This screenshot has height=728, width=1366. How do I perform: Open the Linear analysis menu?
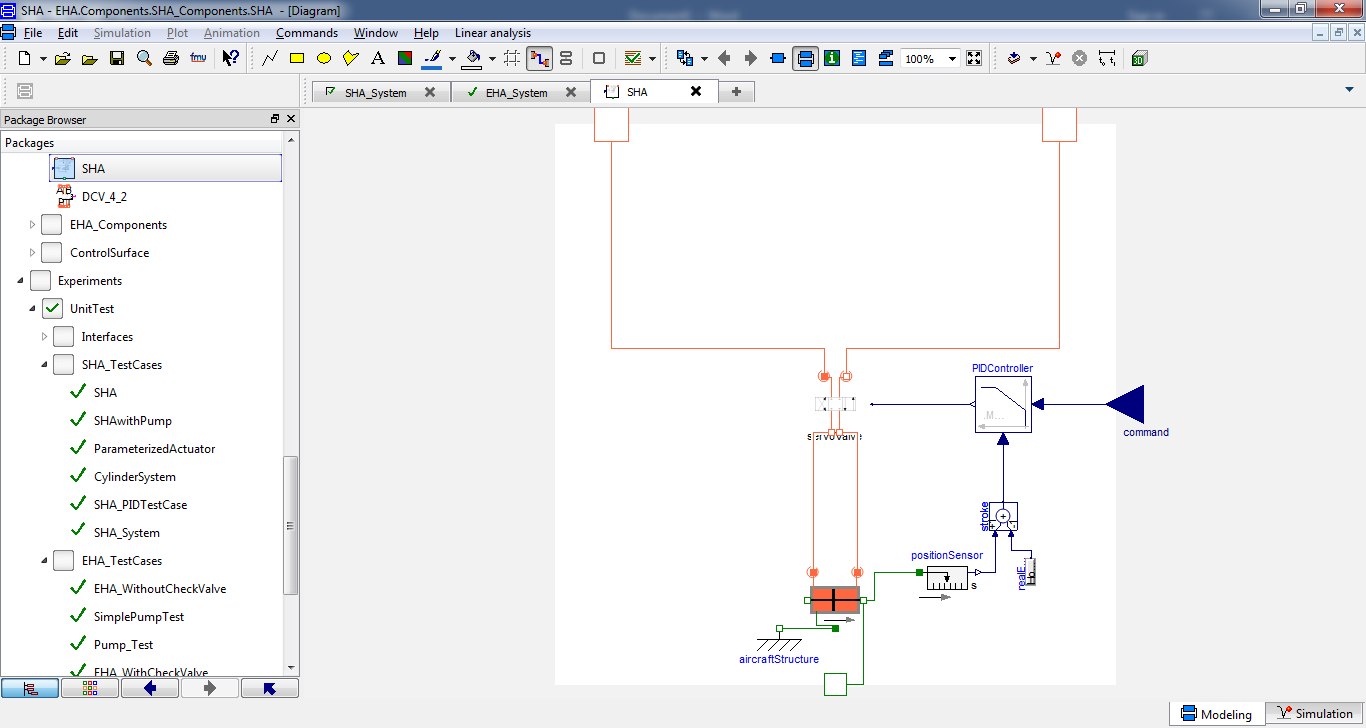pyautogui.click(x=493, y=33)
